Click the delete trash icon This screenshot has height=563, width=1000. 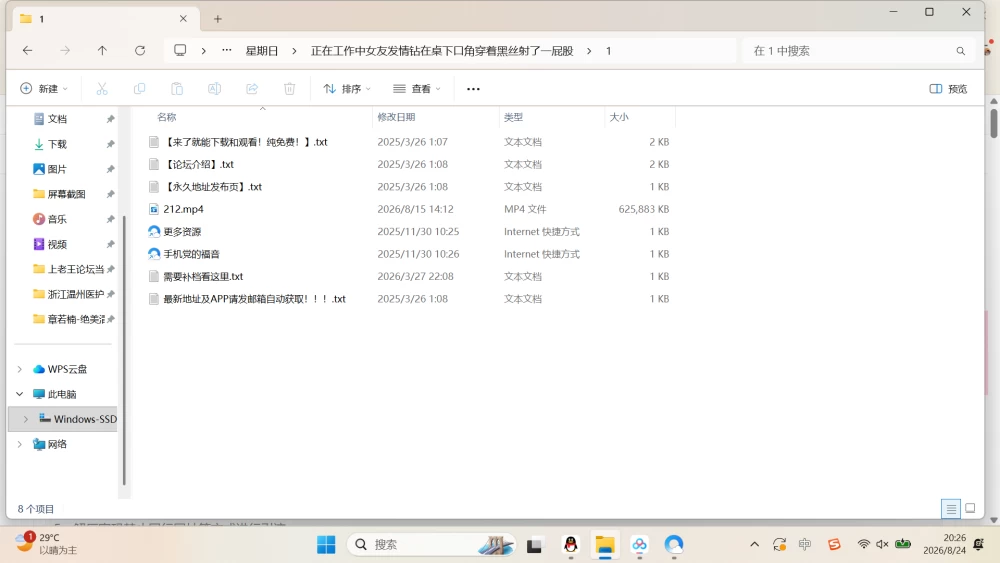pos(290,89)
